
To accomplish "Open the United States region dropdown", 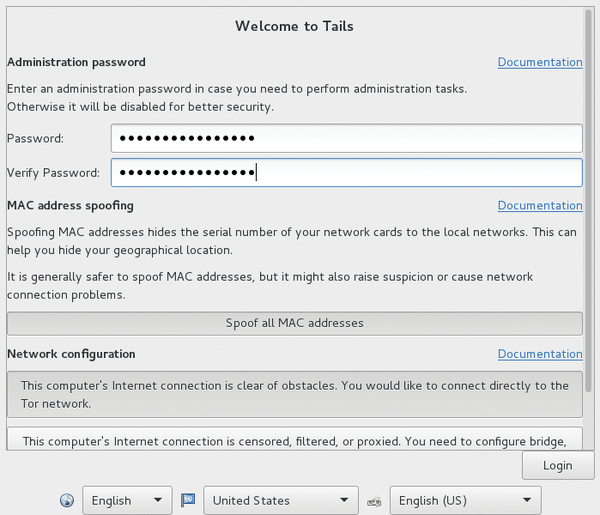I will pos(281,500).
